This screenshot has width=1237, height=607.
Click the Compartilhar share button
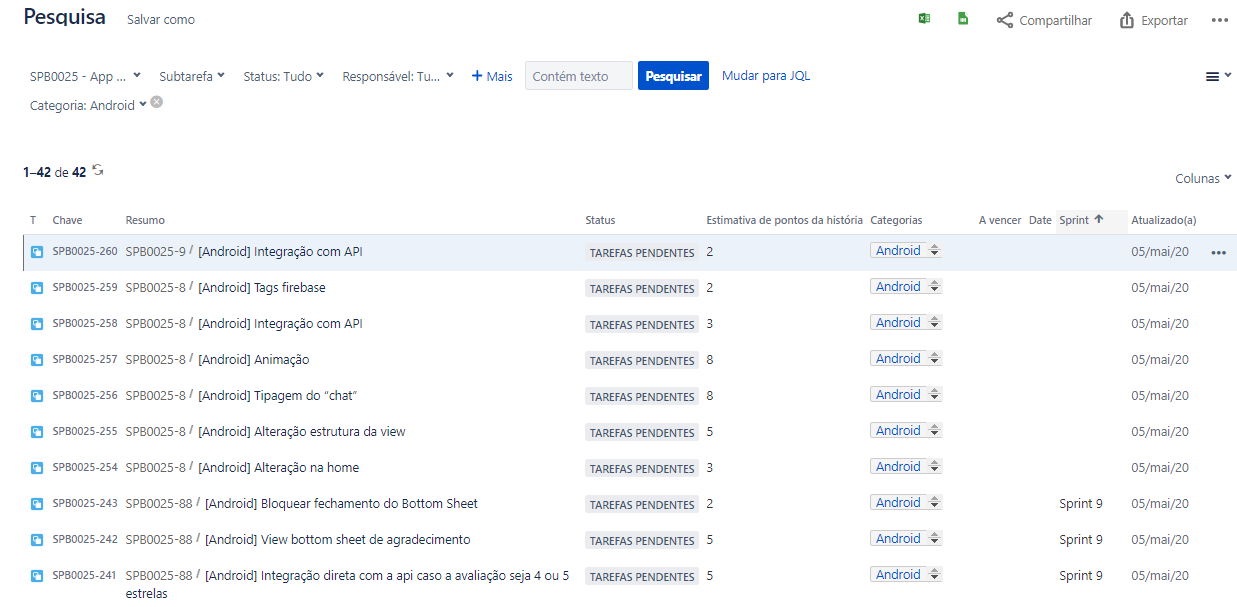click(x=1044, y=20)
